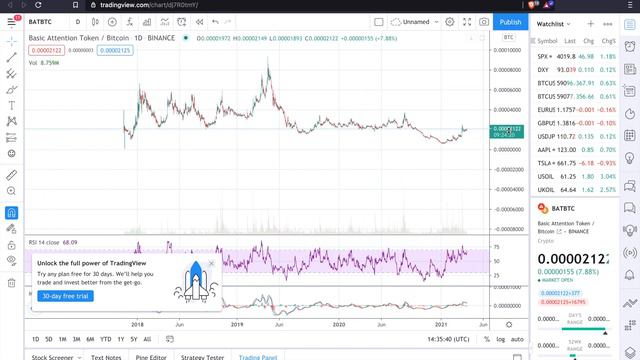Click the trash remove drawings icon

(11, 283)
